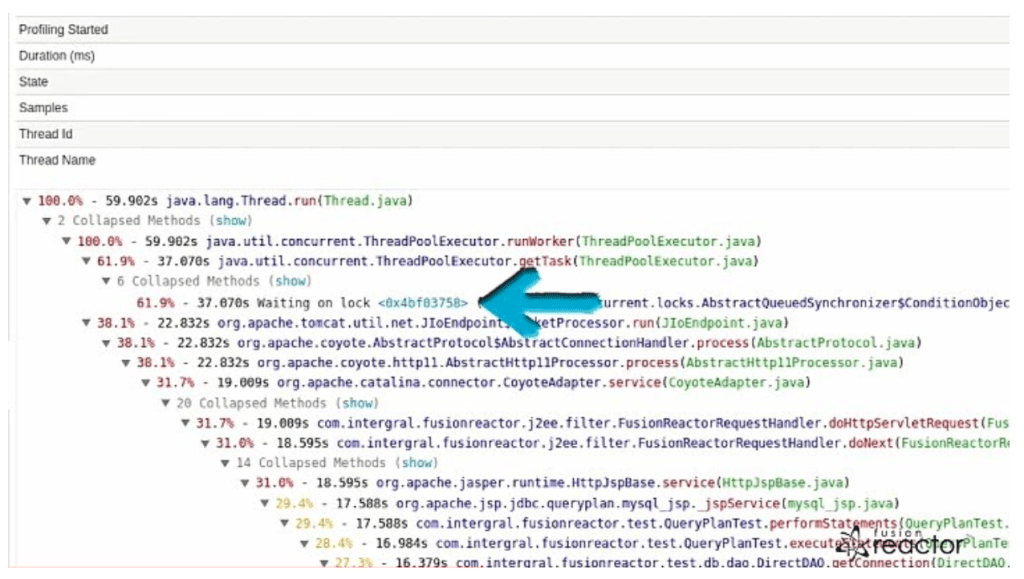The height and width of the screenshot is (579, 1024).
Task: Show the 14 collapsed methods
Action: pos(417,463)
